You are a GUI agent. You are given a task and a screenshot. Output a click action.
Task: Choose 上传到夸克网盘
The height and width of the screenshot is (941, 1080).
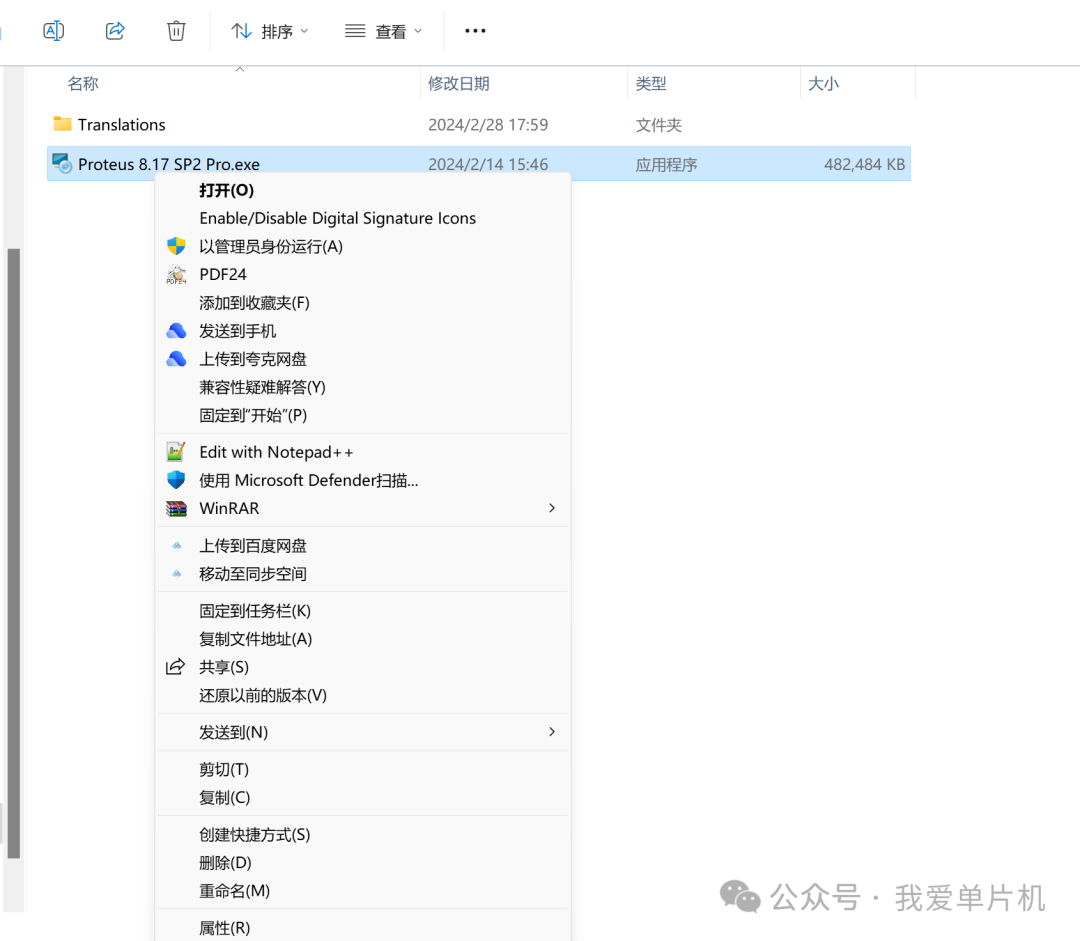[x=253, y=360]
